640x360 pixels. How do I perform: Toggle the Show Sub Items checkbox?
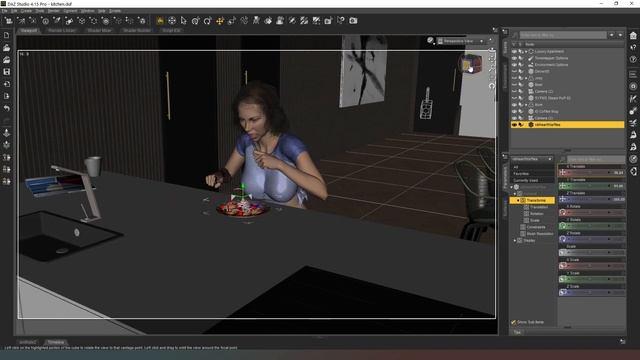tap(513, 322)
